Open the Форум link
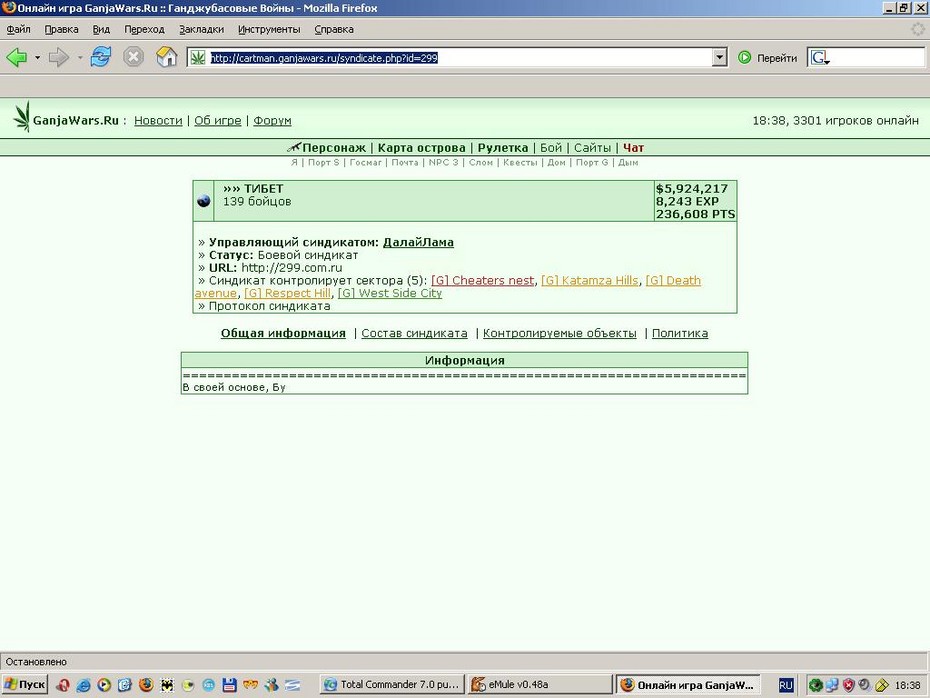 coord(272,120)
